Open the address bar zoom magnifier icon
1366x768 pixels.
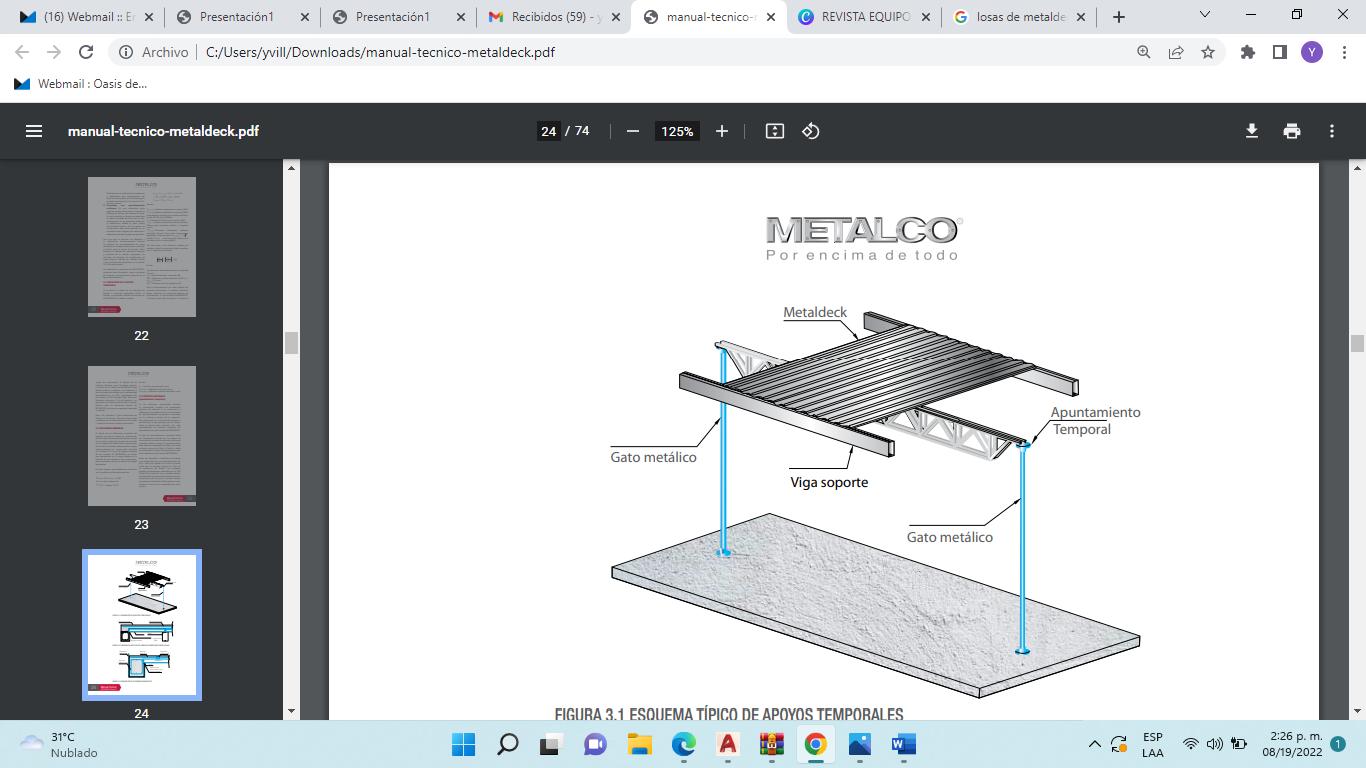pos(1144,52)
